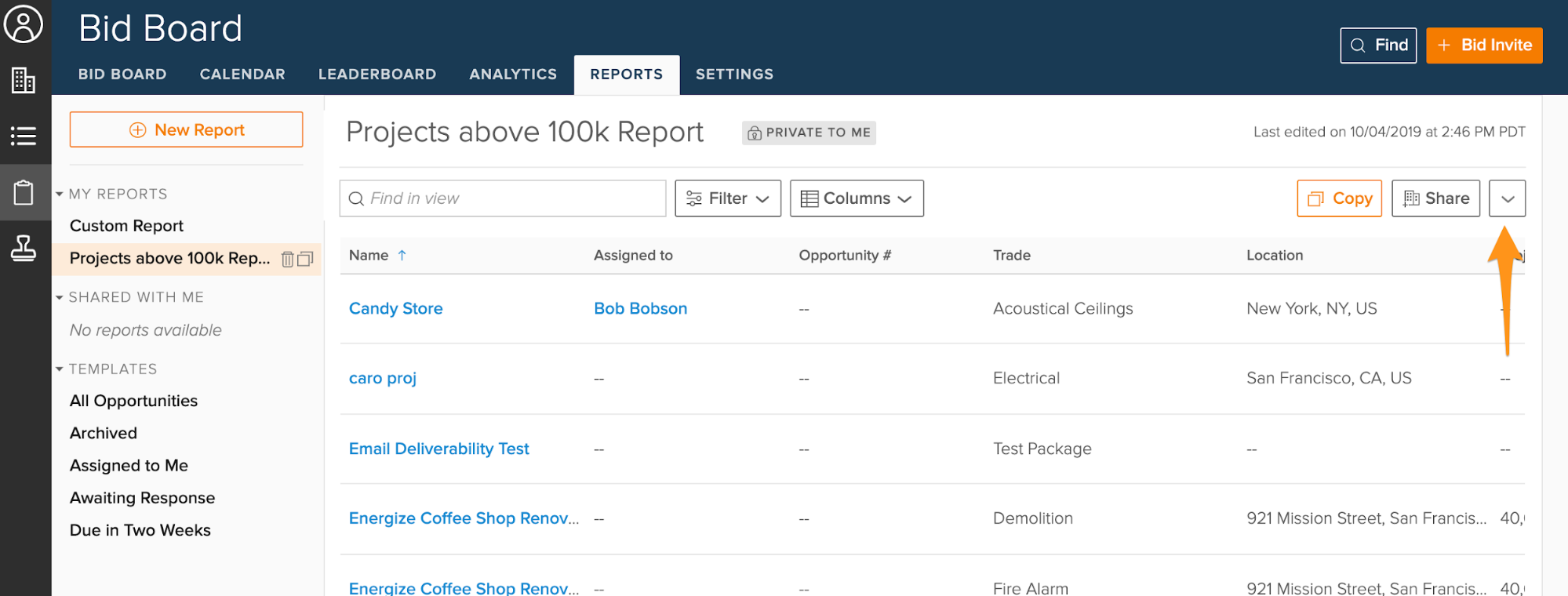Screen dimensions: 1568x596
Task: Click the New Report button
Action: pyautogui.click(x=187, y=129)
